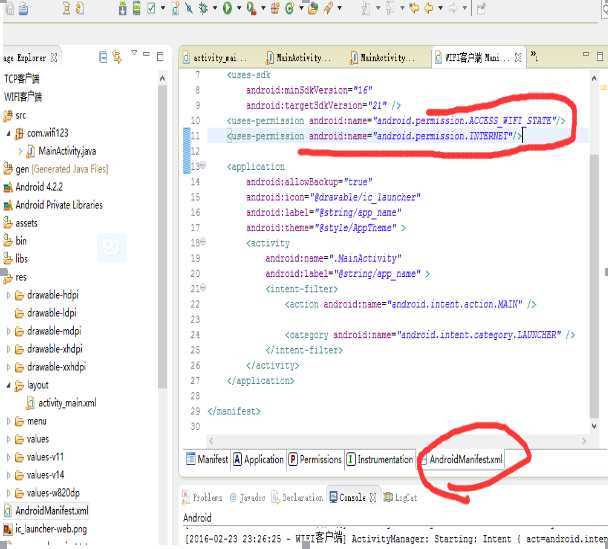Switch to the Application bottom tab

(259, 459)
